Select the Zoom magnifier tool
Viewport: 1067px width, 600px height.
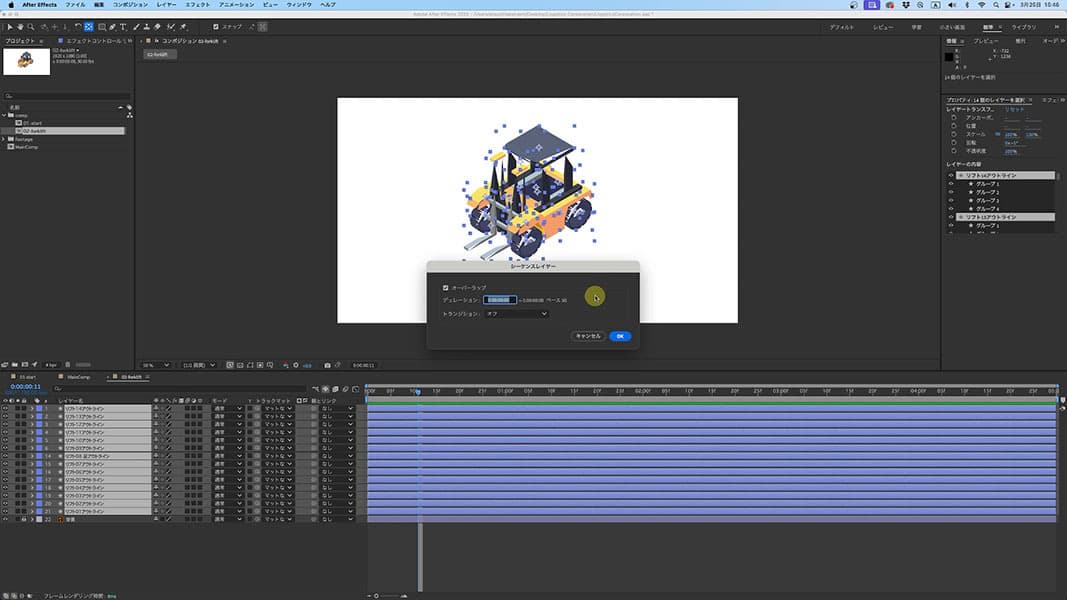point(31,27)
